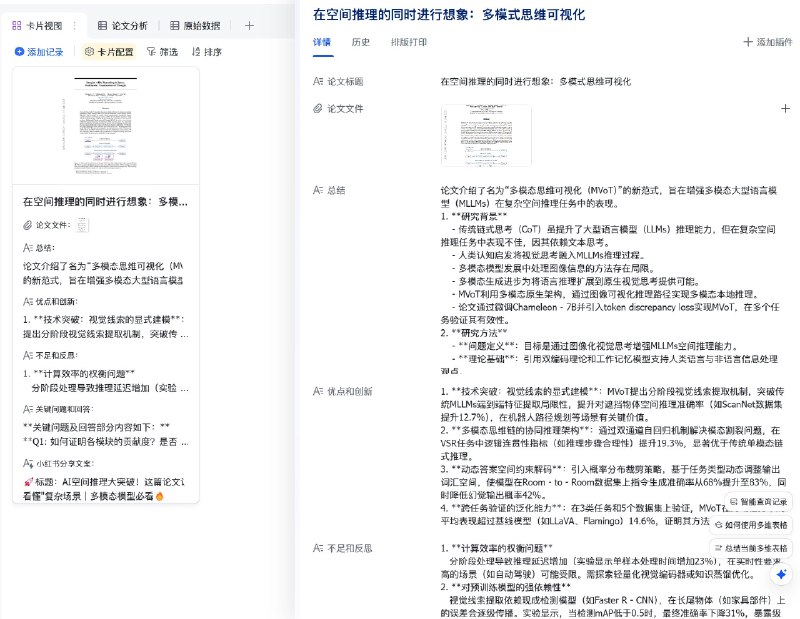800x619 pixels.
Task: Add a new view with plus icon
Action: pos(249,26)
